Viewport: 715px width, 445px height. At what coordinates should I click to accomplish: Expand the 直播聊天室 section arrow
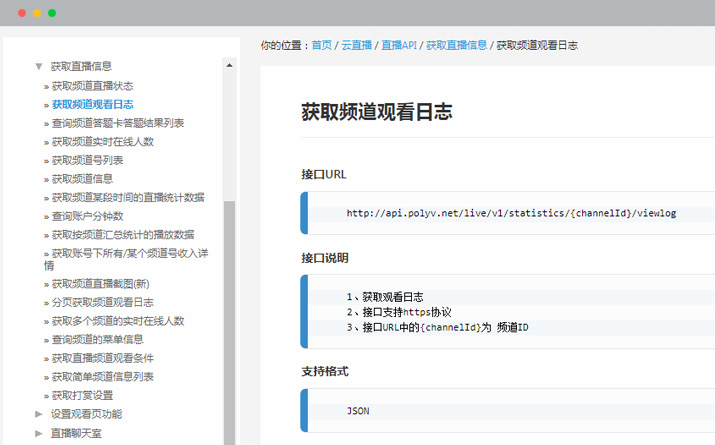(39, 433)
